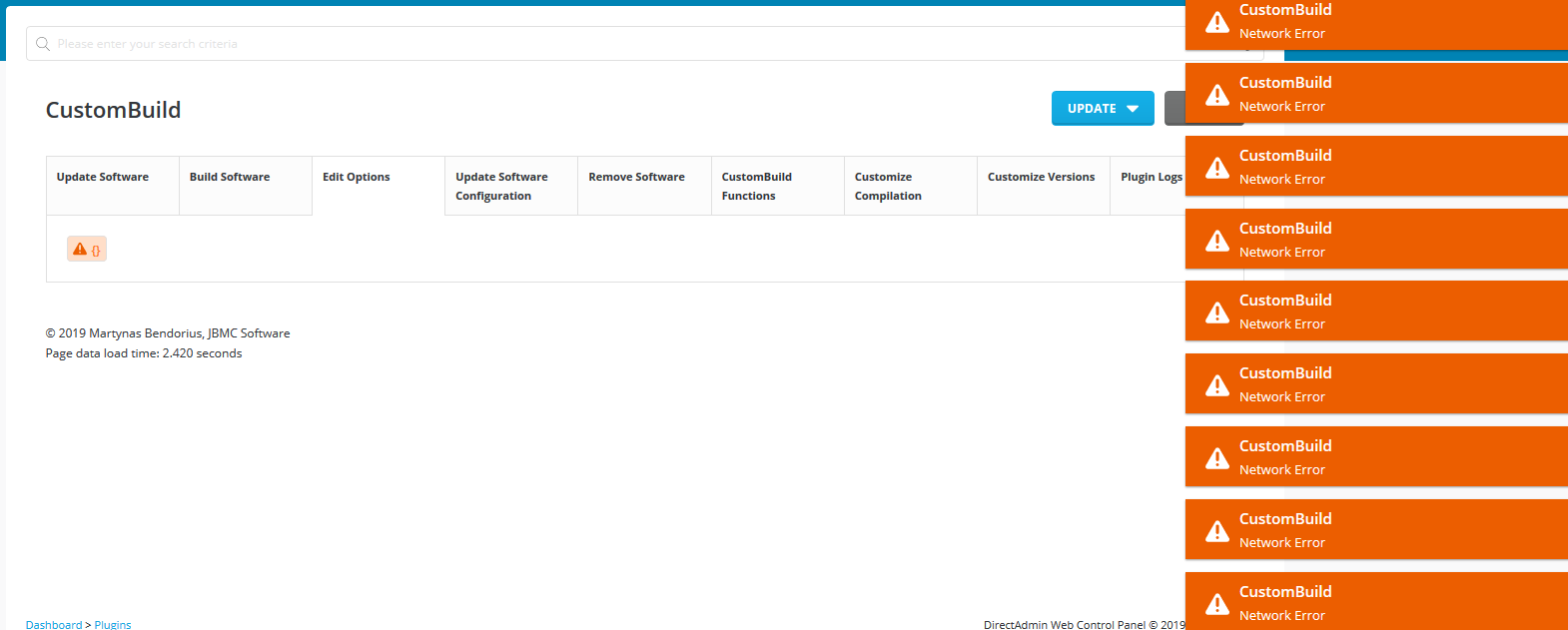Click the warning icon in the tab content
The width and height of the screenshot is (1568, 630).
click(x=80, y=249)
